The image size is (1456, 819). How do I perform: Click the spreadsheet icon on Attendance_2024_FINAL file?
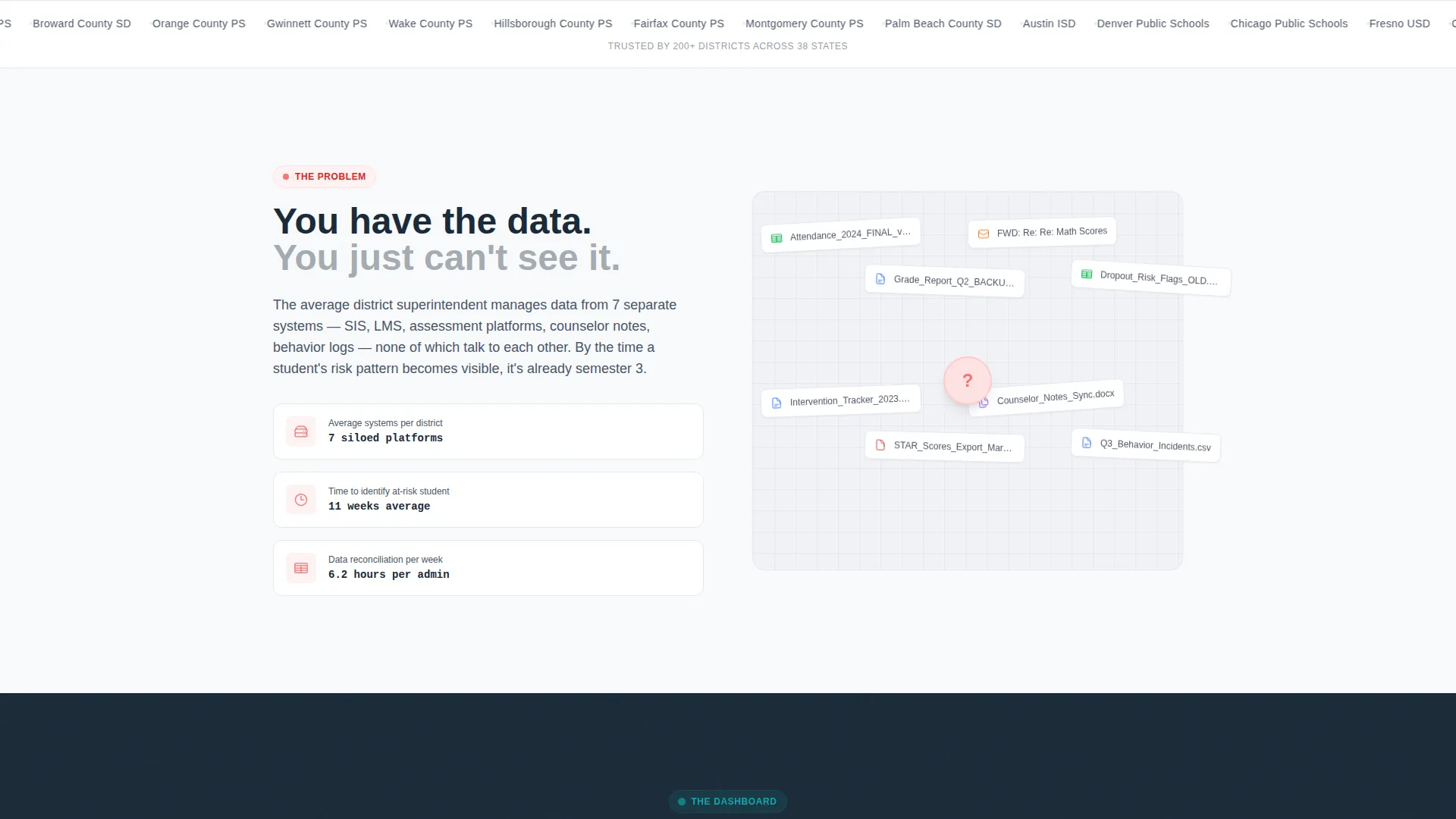777,238
